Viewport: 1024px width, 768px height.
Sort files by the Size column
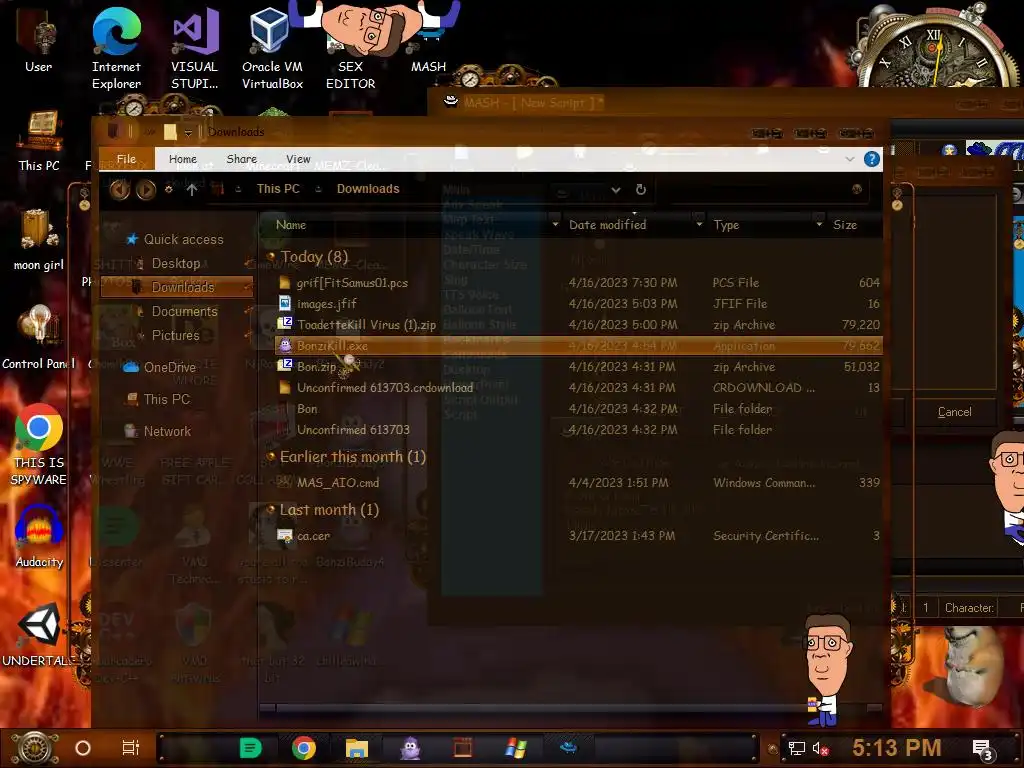[x=845, y=225]
